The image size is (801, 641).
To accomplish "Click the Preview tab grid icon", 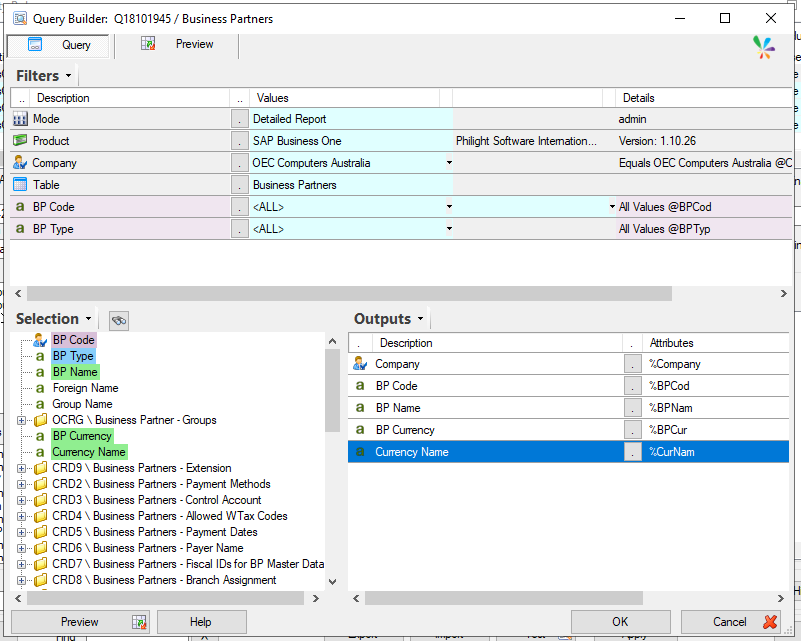I will click(x=148, y=43).
